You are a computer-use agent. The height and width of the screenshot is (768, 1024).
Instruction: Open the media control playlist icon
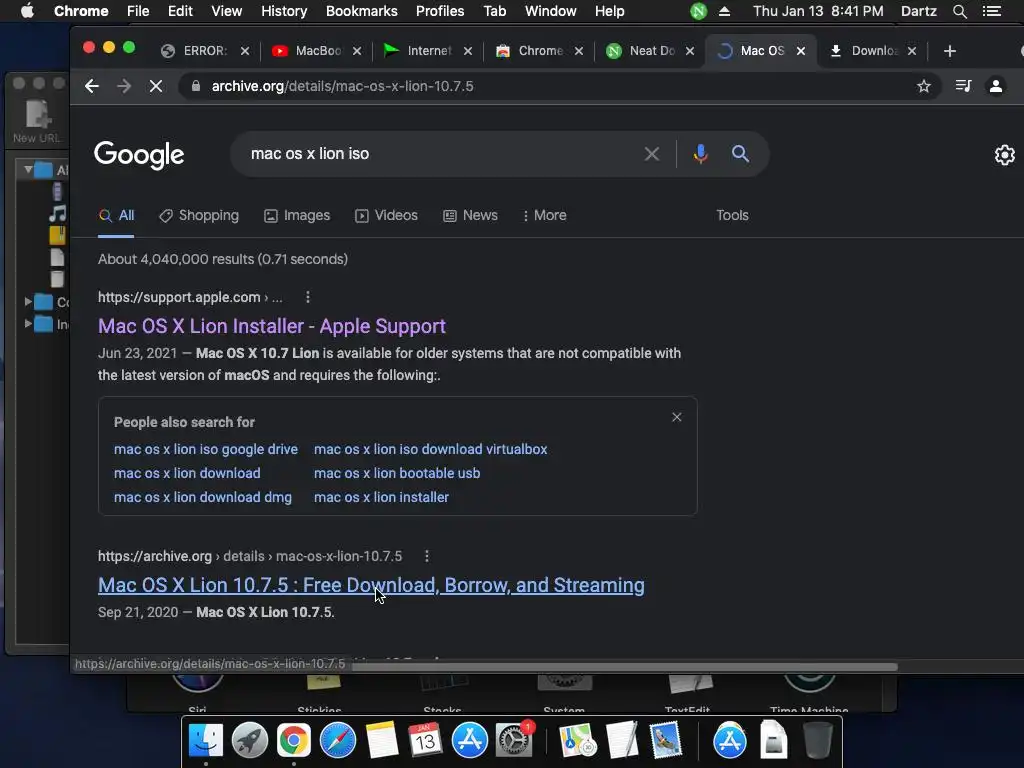tap(963, 86)
